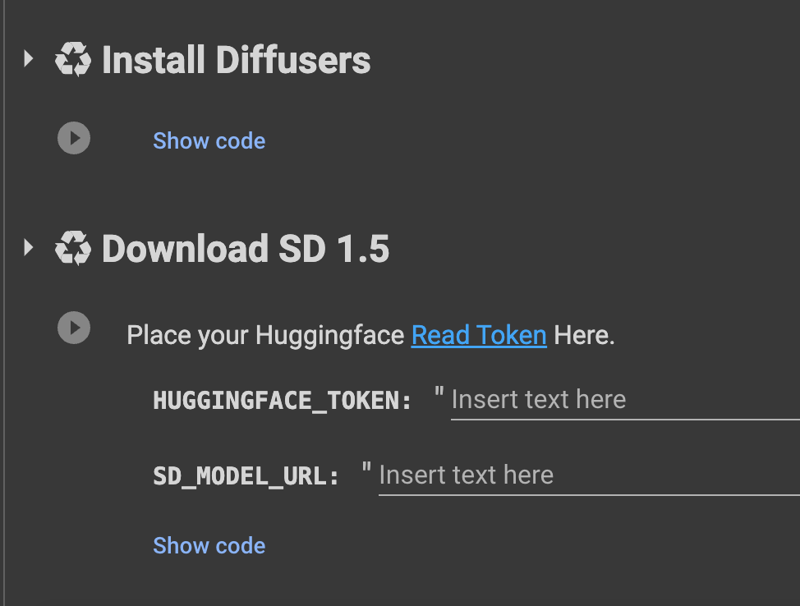Show code for Download SD 1.5 cell
800x606 pixels.
pyautogui.click(x=209, y=546)
